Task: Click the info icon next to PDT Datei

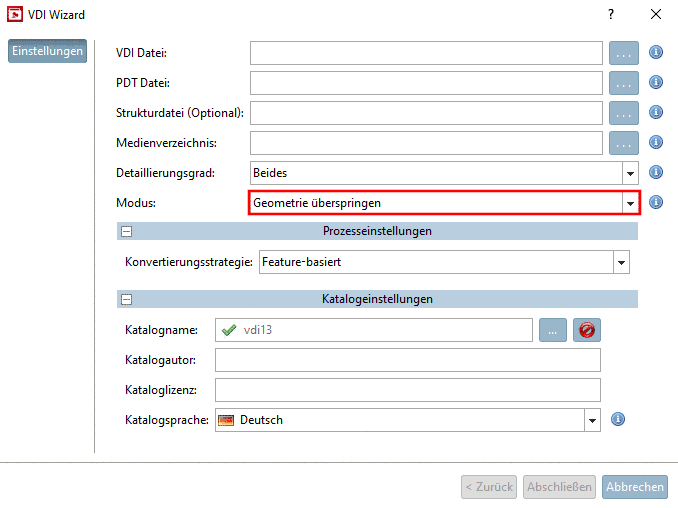Action: coord(656,82)
